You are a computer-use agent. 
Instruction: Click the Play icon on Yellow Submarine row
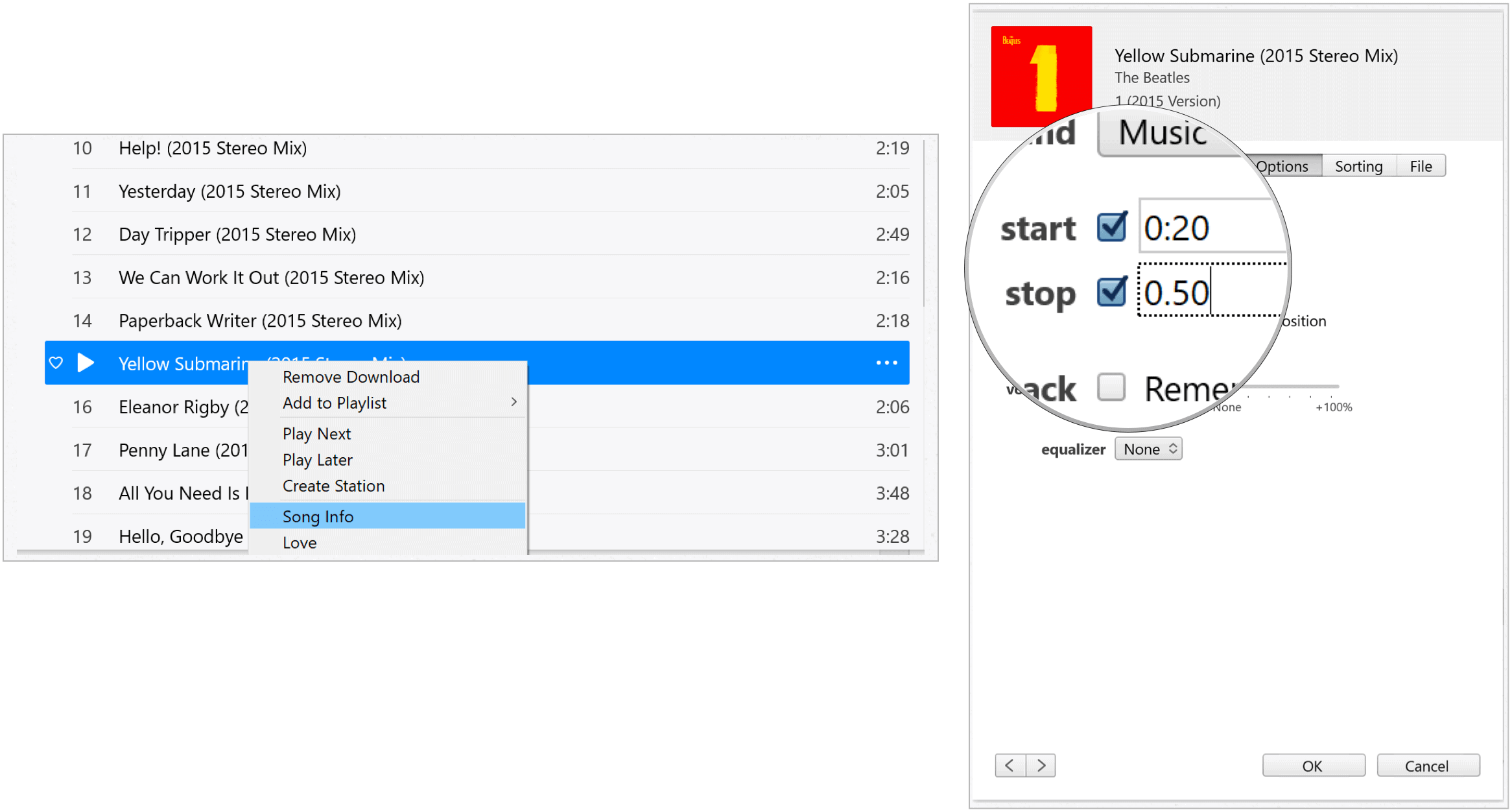[x=88, y=362]
